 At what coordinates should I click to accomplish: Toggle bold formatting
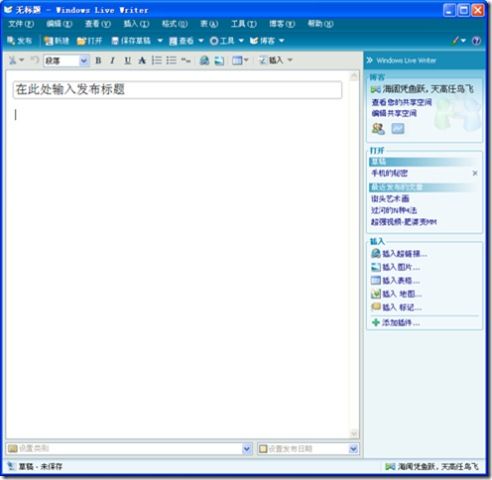(x=98, y=60)
